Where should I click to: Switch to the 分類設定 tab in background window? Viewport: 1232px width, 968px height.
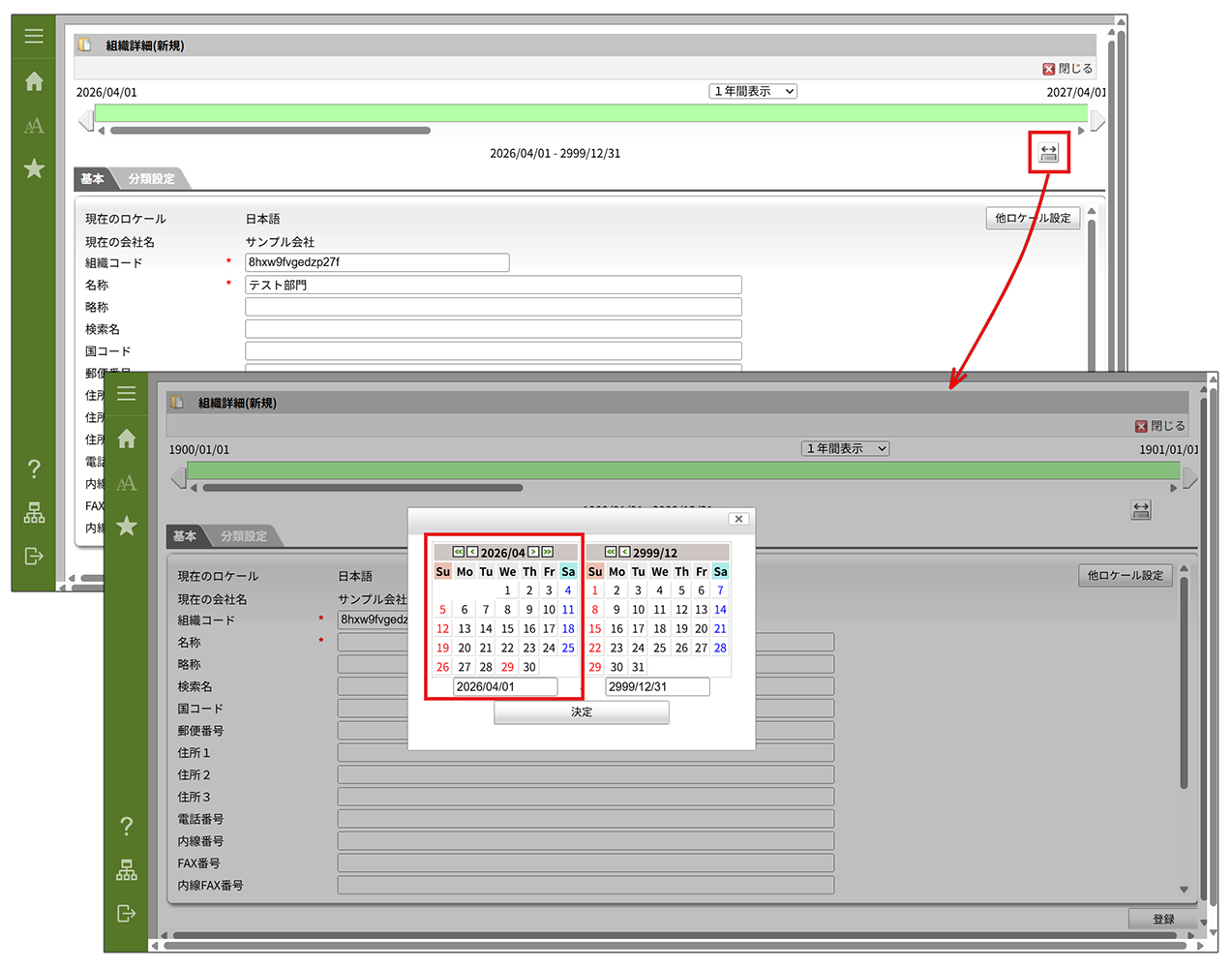[152, 179]
